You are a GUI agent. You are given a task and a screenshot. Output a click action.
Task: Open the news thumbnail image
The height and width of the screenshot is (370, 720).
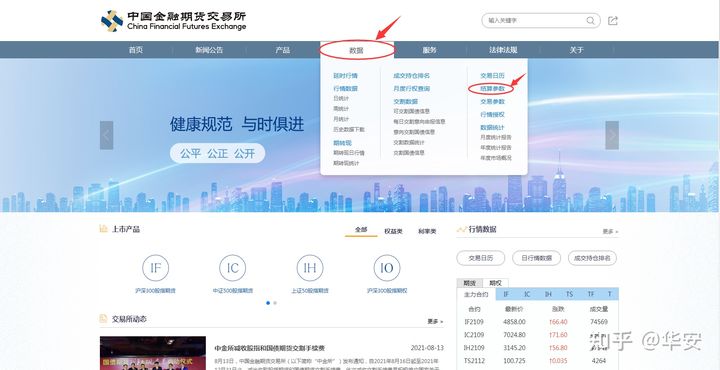click(x=153, y=353)
